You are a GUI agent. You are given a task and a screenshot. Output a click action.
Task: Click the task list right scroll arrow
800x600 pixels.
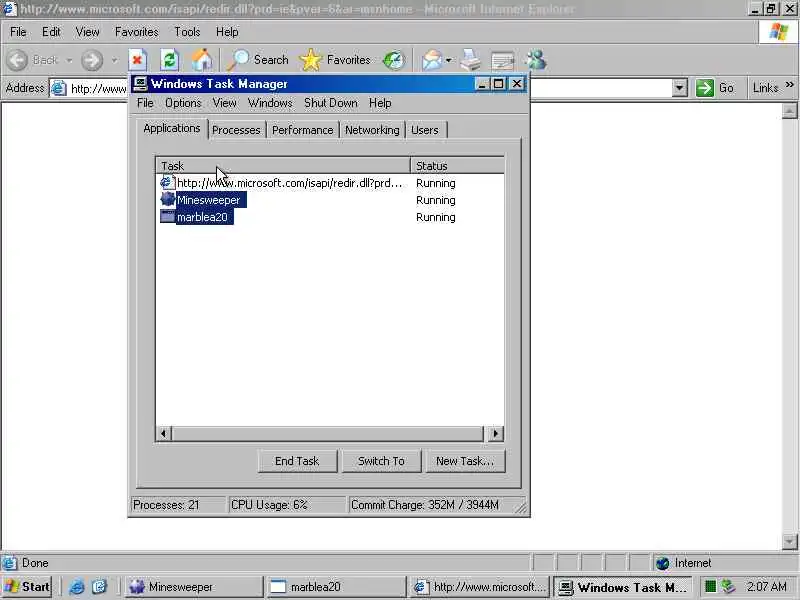coord(495,434)
